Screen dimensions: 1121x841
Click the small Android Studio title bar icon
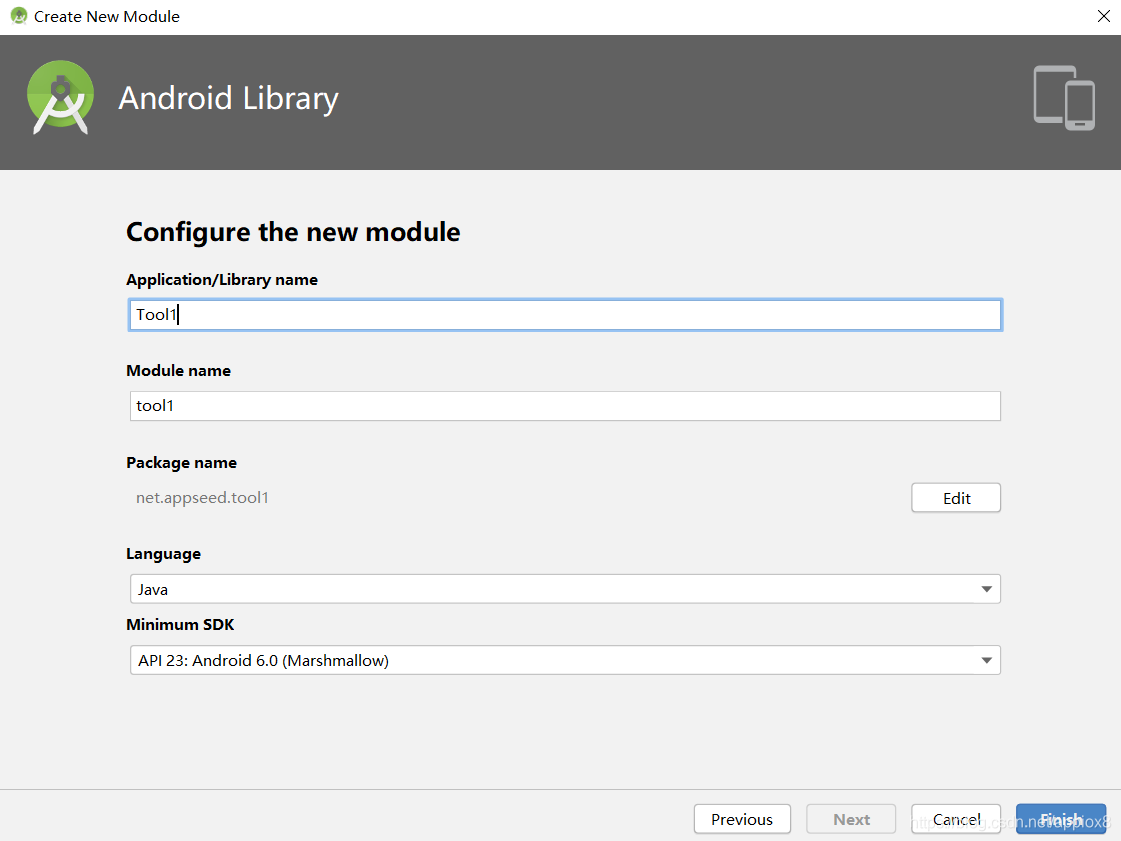[x=19, y=16]
